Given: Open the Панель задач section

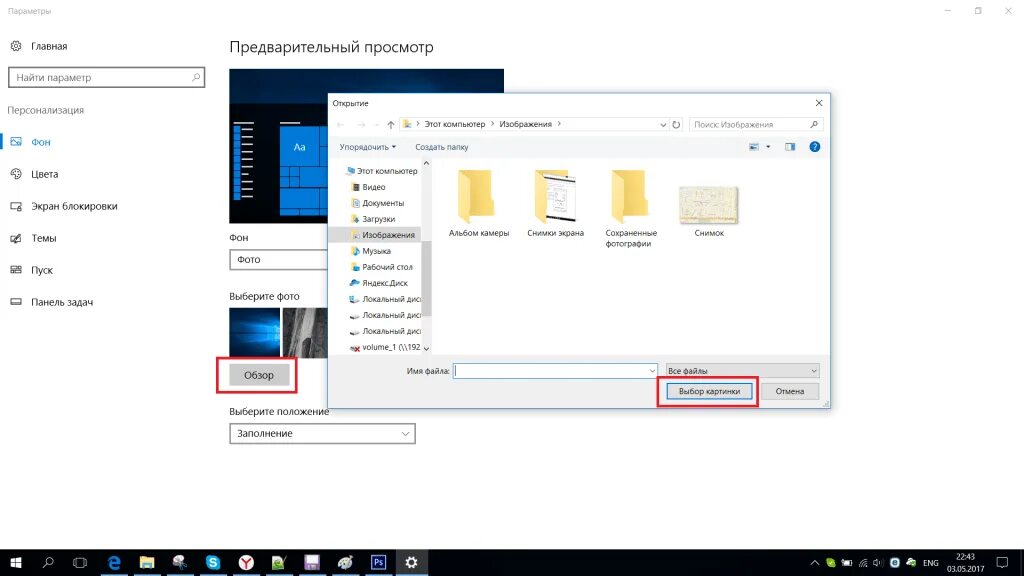Looking at the screenshot, I should (62, 302).
